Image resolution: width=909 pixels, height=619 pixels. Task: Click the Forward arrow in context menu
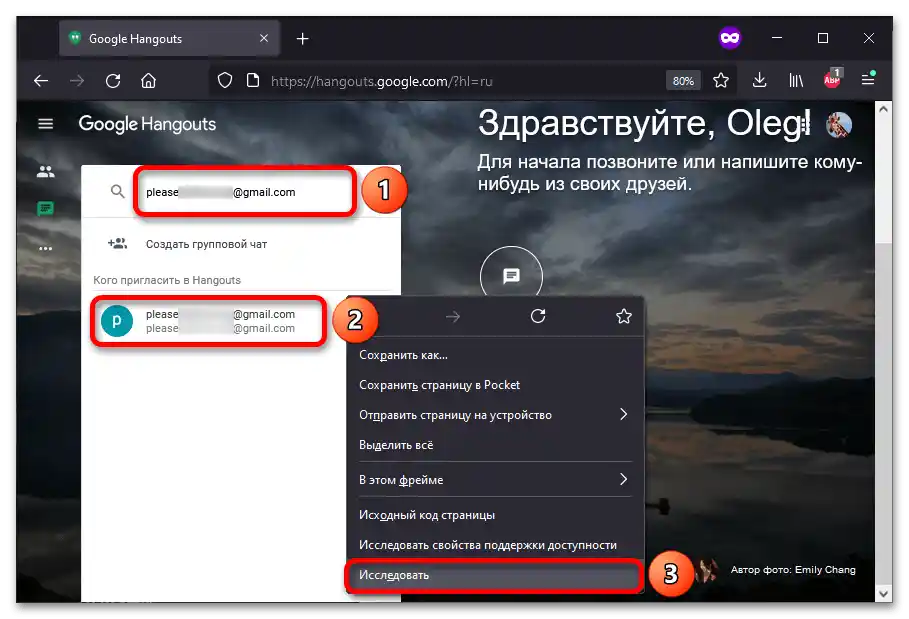coord(453,316)
